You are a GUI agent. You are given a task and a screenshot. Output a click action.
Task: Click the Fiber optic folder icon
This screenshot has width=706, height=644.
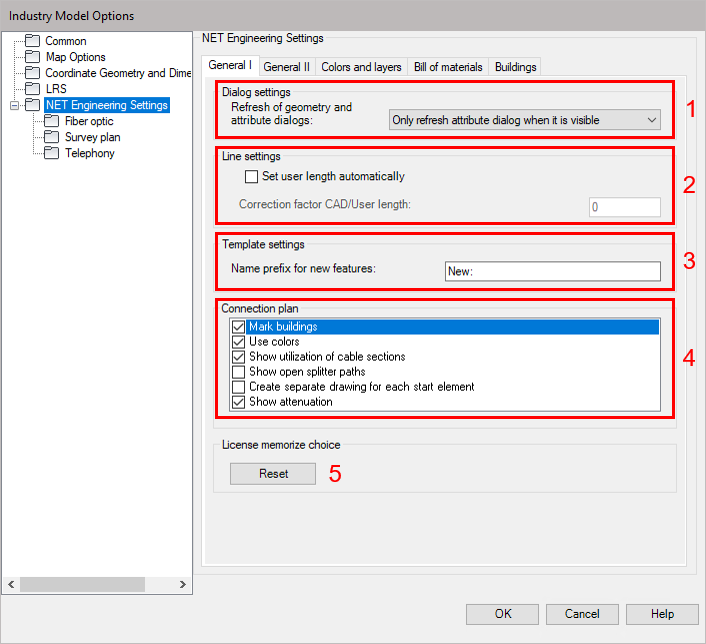tap(51, 121)
